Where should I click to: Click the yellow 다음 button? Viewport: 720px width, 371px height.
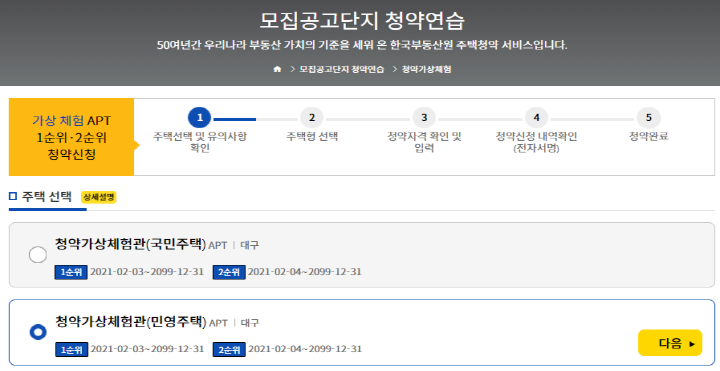670,343
